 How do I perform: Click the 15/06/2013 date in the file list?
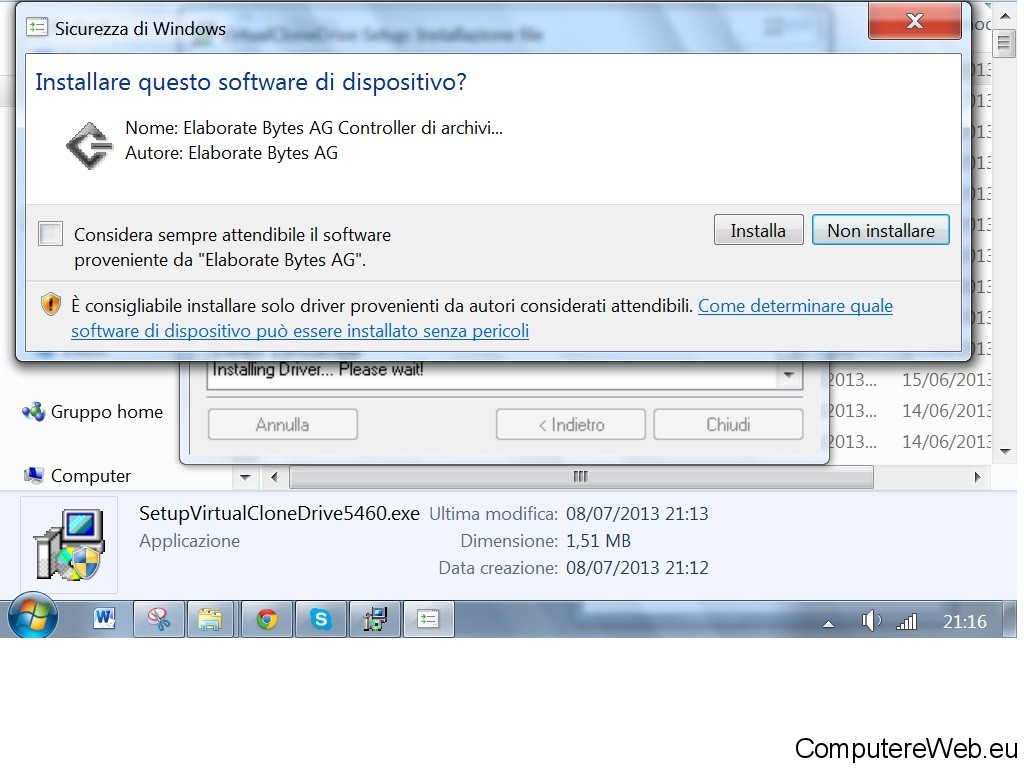click(x=946, y=379)
